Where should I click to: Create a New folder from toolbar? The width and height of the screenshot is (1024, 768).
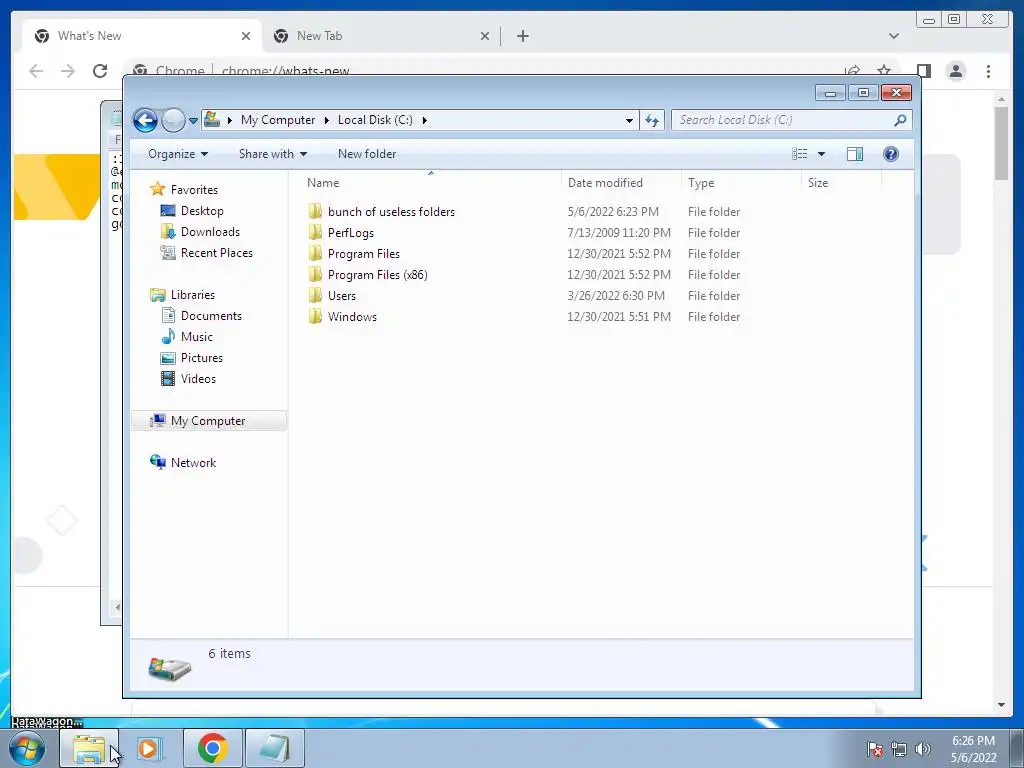367,154
